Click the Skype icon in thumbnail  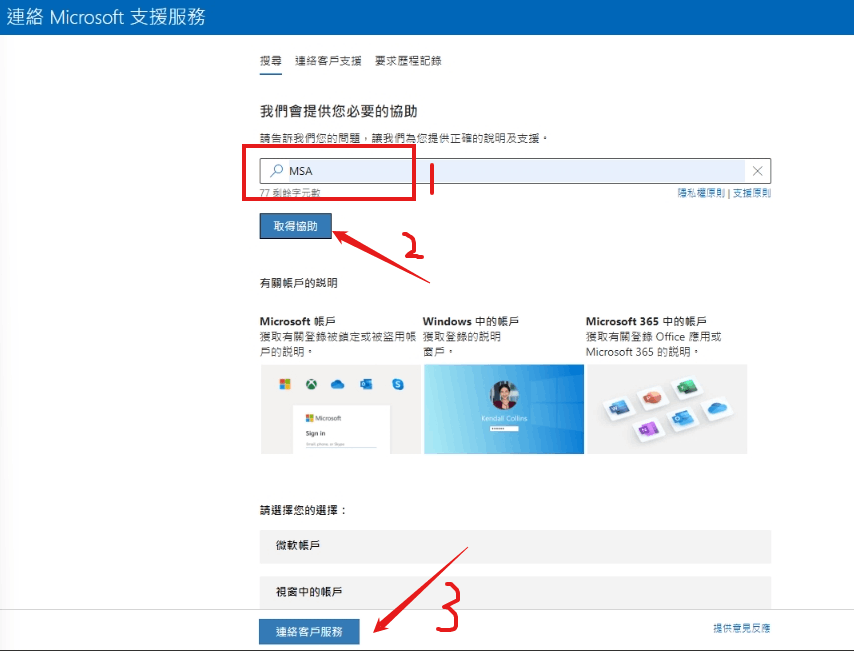(398, 385)
